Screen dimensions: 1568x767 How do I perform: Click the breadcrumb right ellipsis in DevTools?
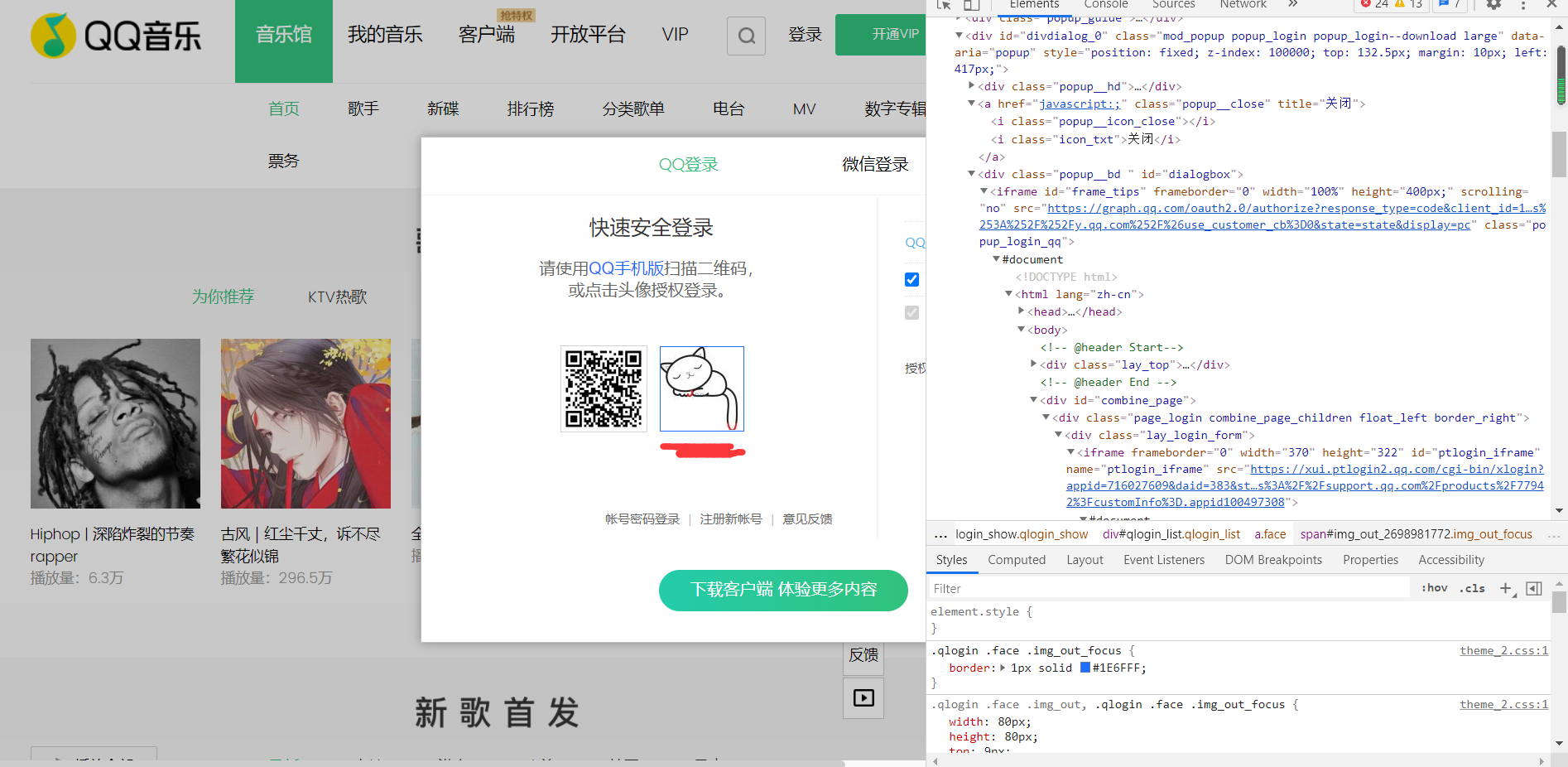tap(1553, 534)
